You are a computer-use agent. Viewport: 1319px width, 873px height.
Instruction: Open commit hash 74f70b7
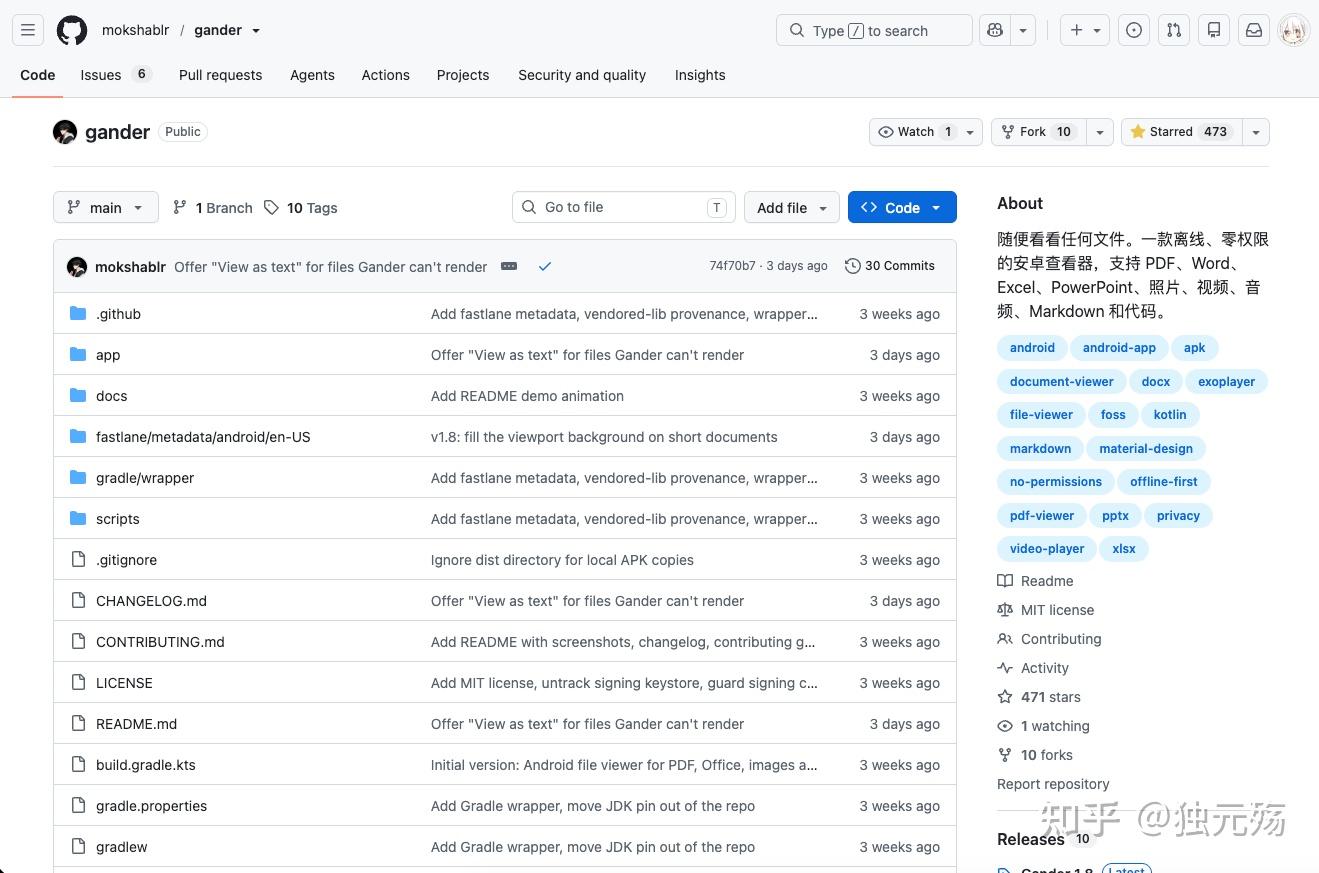point(733,266)
